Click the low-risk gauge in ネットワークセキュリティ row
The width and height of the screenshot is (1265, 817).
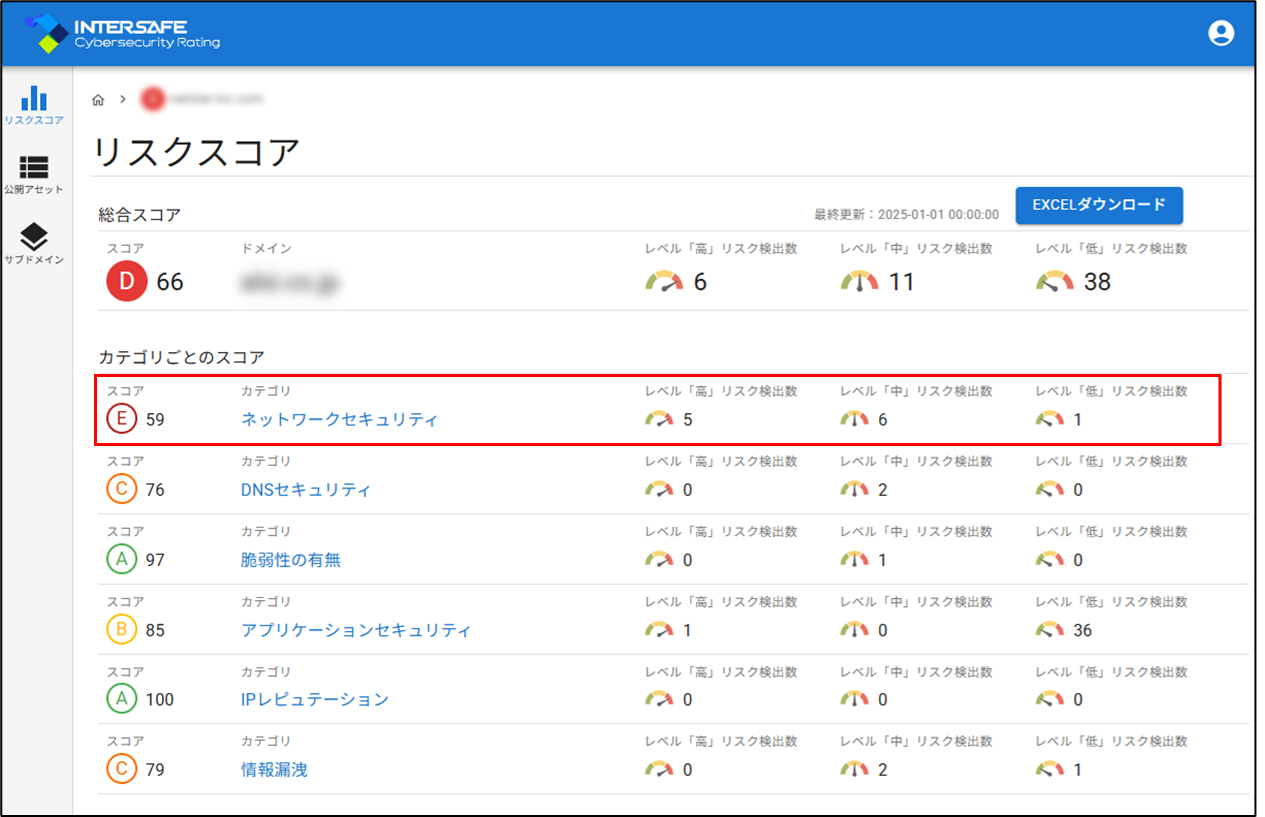(1050, 420)
